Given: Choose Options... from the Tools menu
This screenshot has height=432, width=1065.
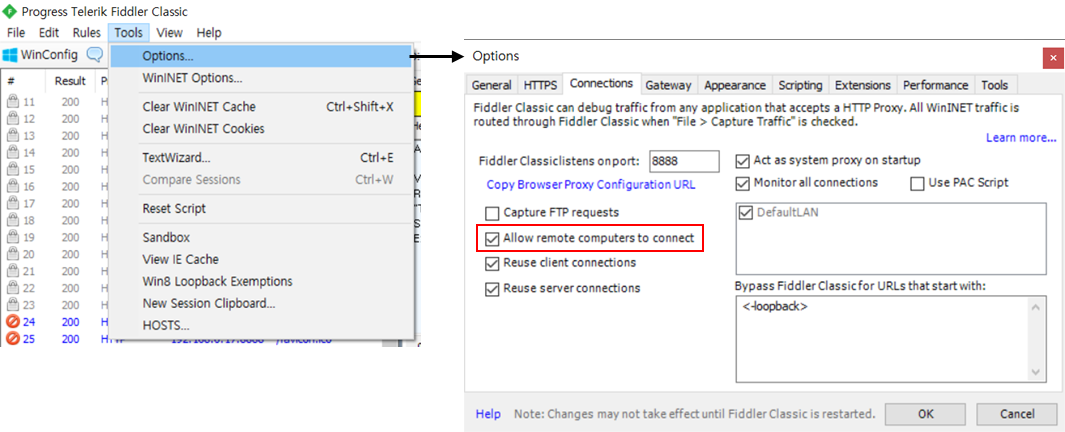Looking at the screenshot, I should pos(261,56).
